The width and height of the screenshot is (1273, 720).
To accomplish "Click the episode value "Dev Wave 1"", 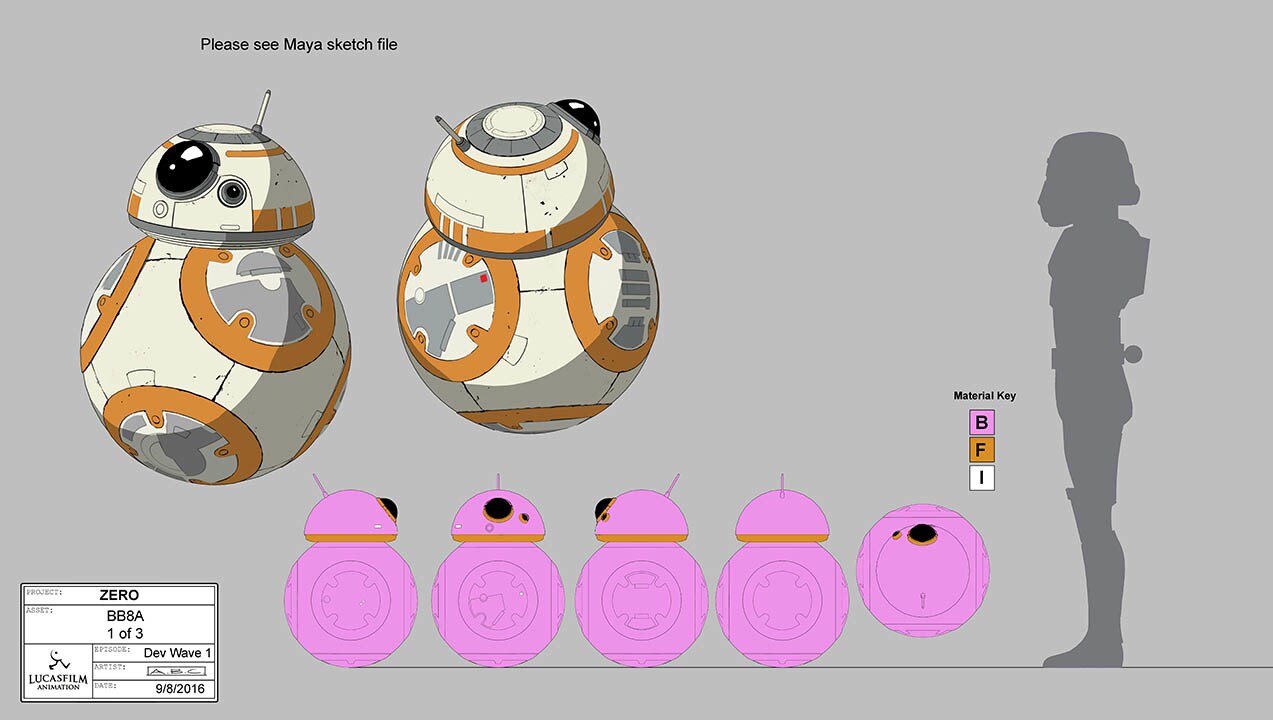I will 178,653.
